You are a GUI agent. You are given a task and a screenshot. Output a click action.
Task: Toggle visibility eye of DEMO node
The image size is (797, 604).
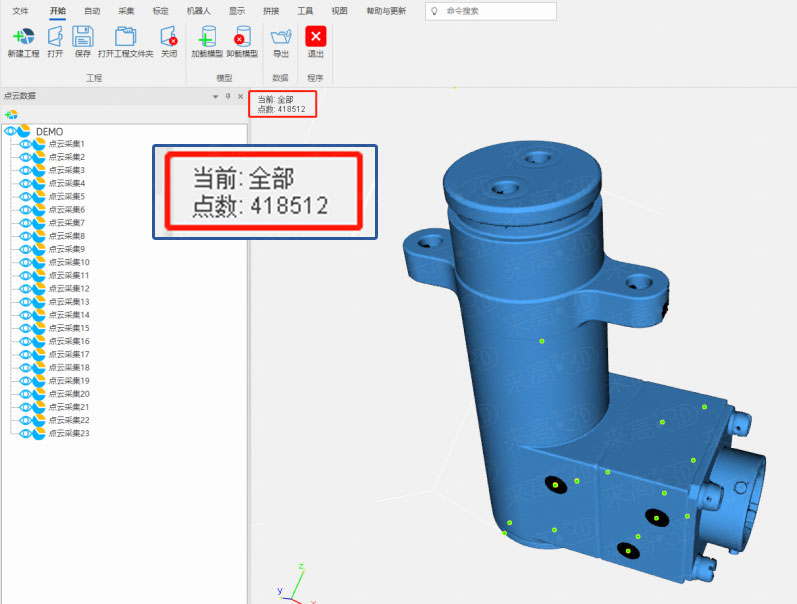pyautogui.click(x=11, y=131)
